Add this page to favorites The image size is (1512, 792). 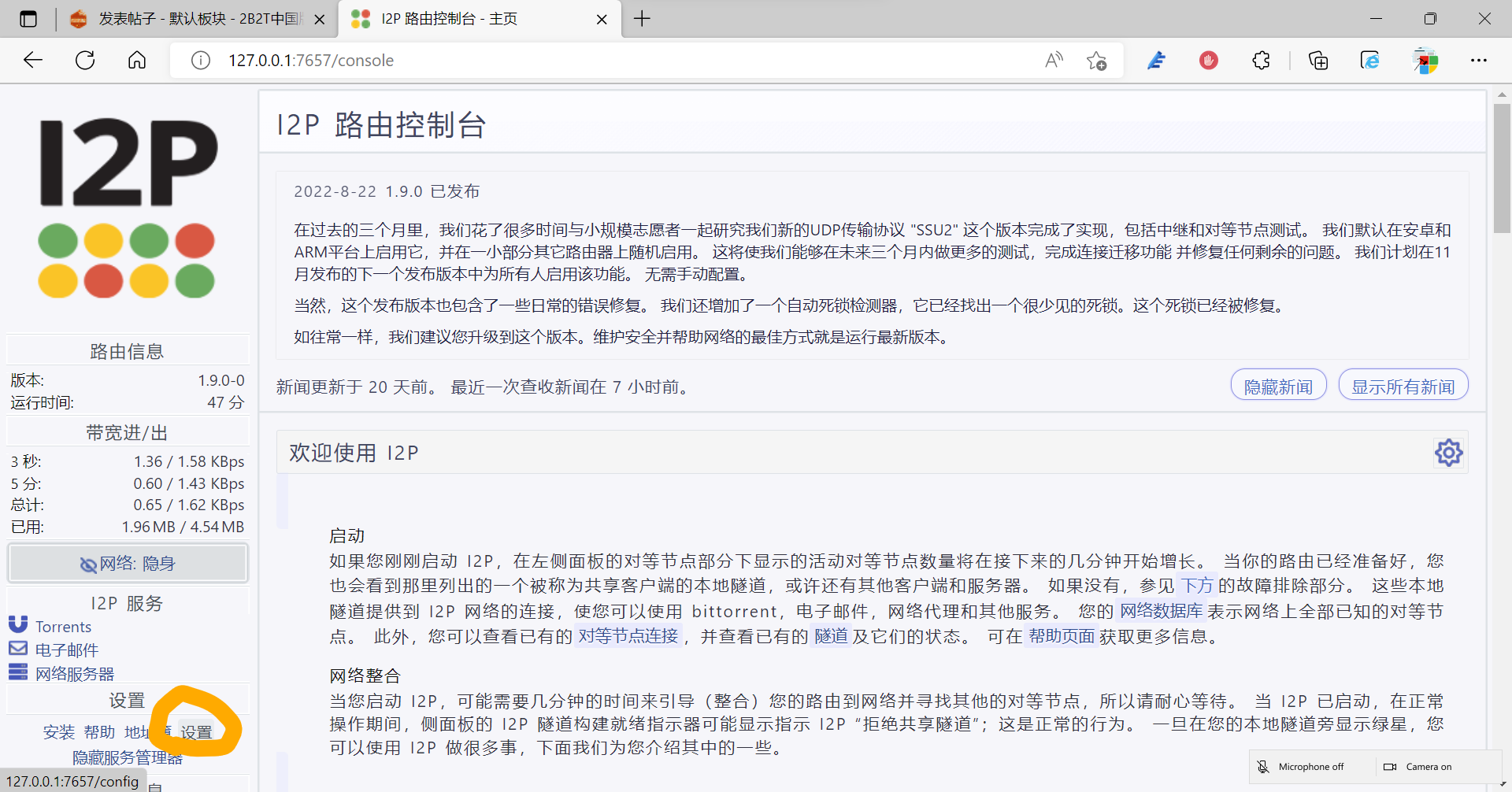tap(1096, 61)
